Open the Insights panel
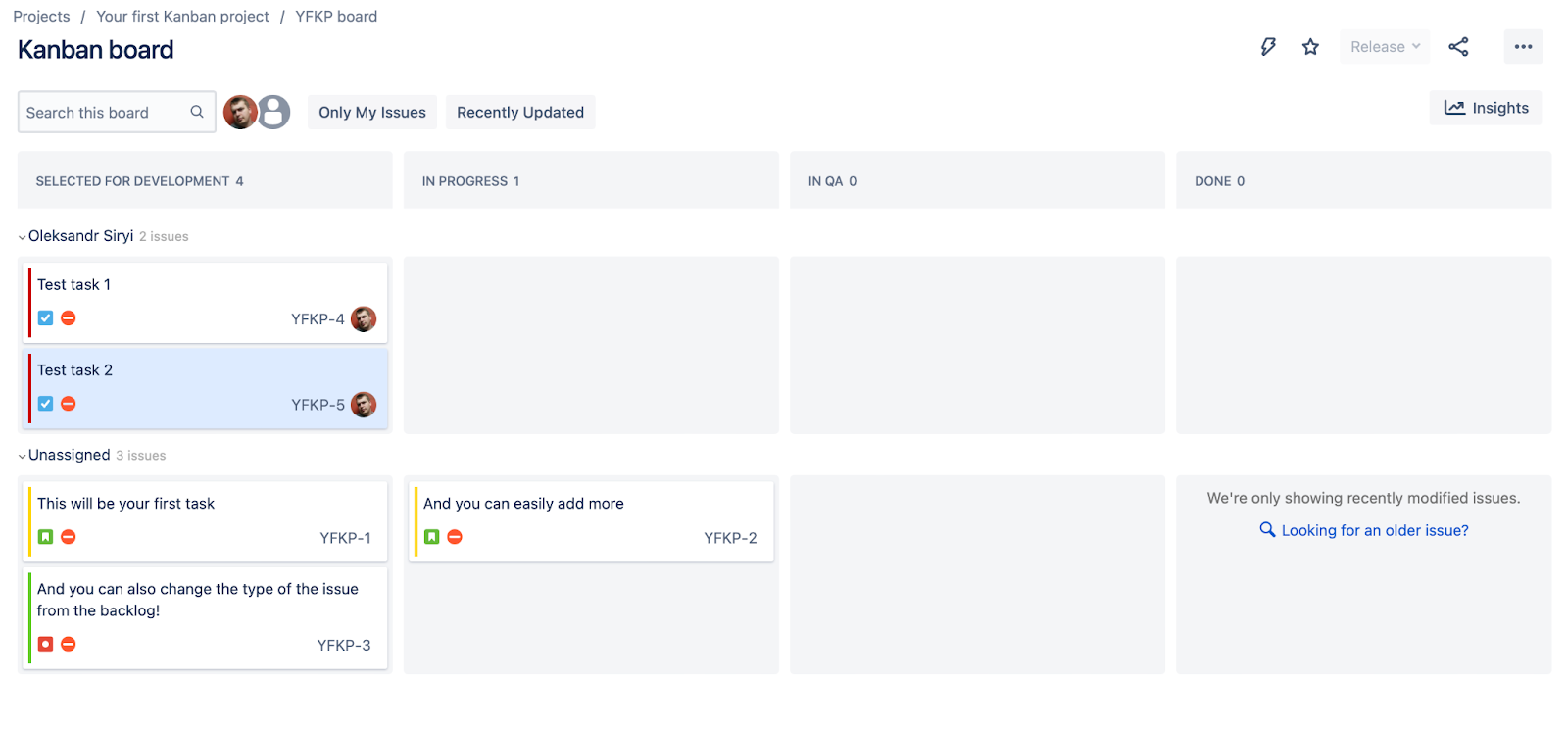 (x=1486, y=108)
